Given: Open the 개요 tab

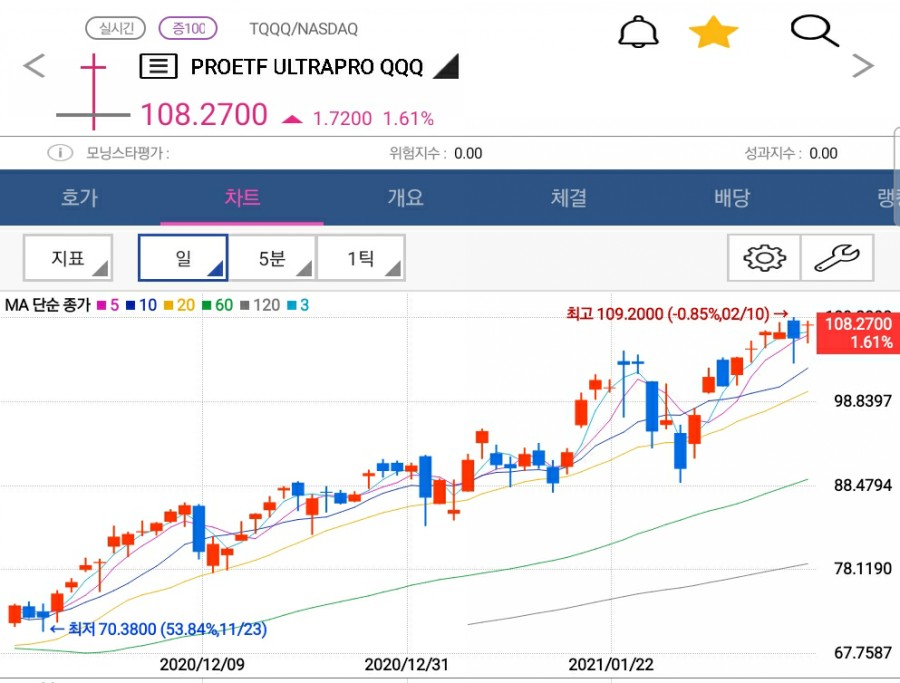Looking at the screenshot, I should tap(405, 197).
